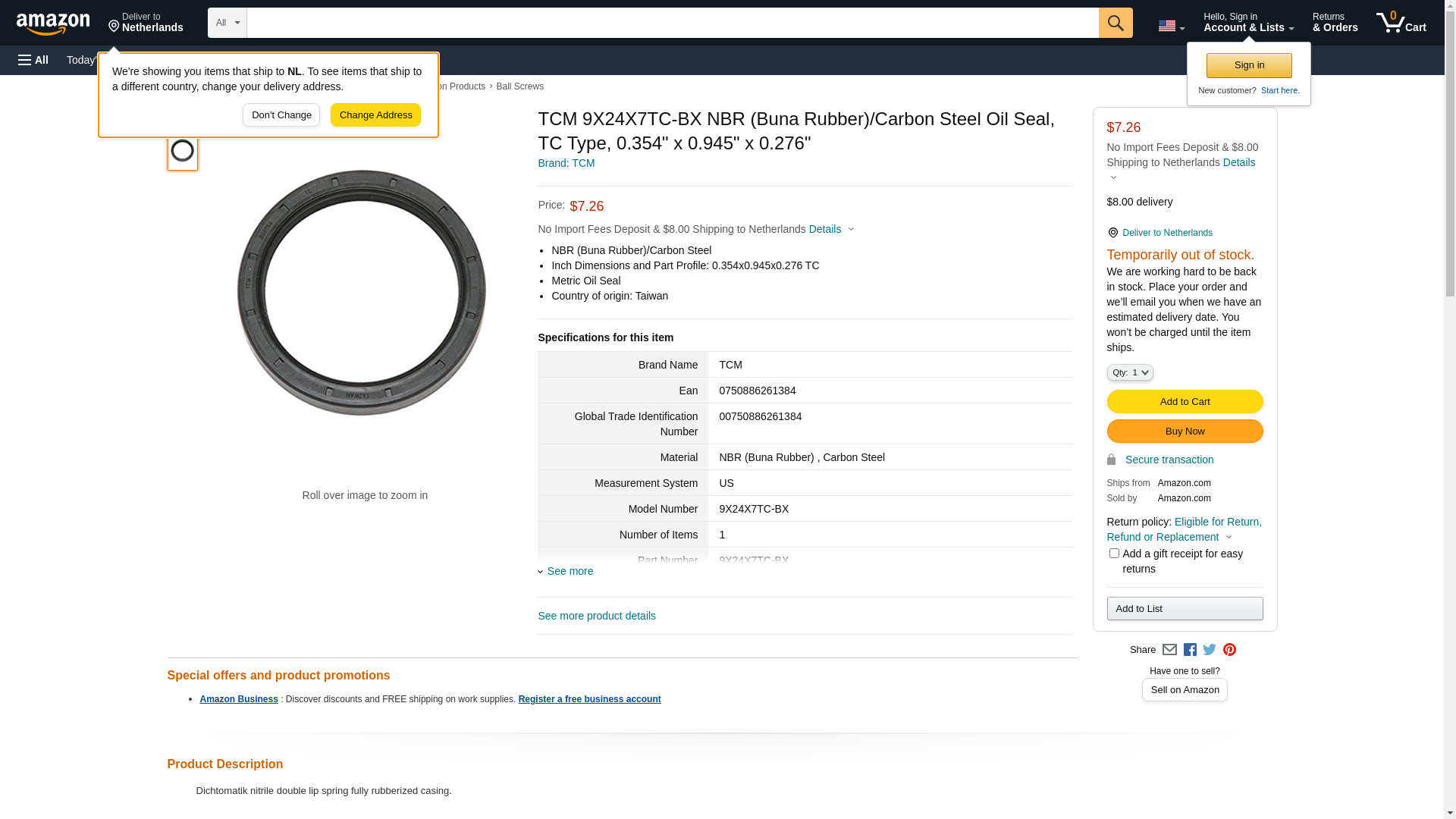
Task: Expand See more specifications
Action: coord(570,571)
